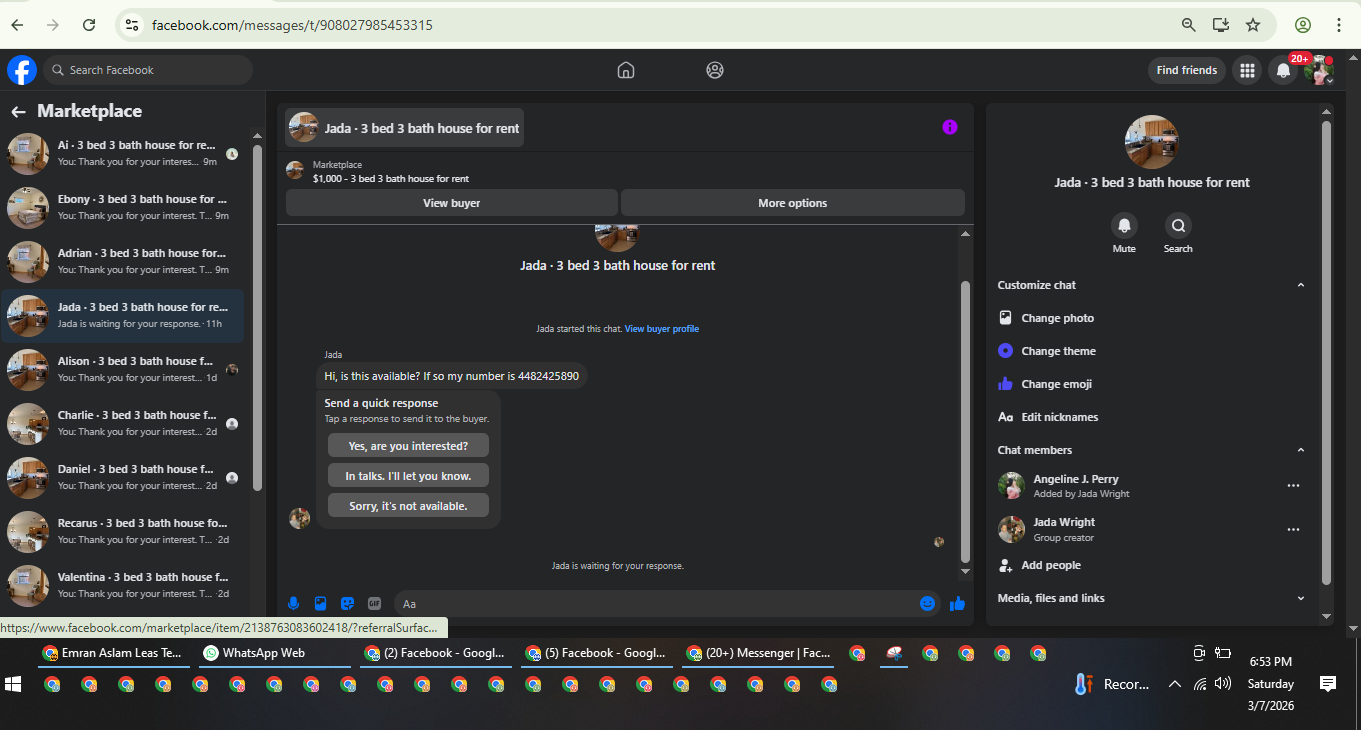
Task: Mute this conversation with bell
Action: click(1124, 225)
